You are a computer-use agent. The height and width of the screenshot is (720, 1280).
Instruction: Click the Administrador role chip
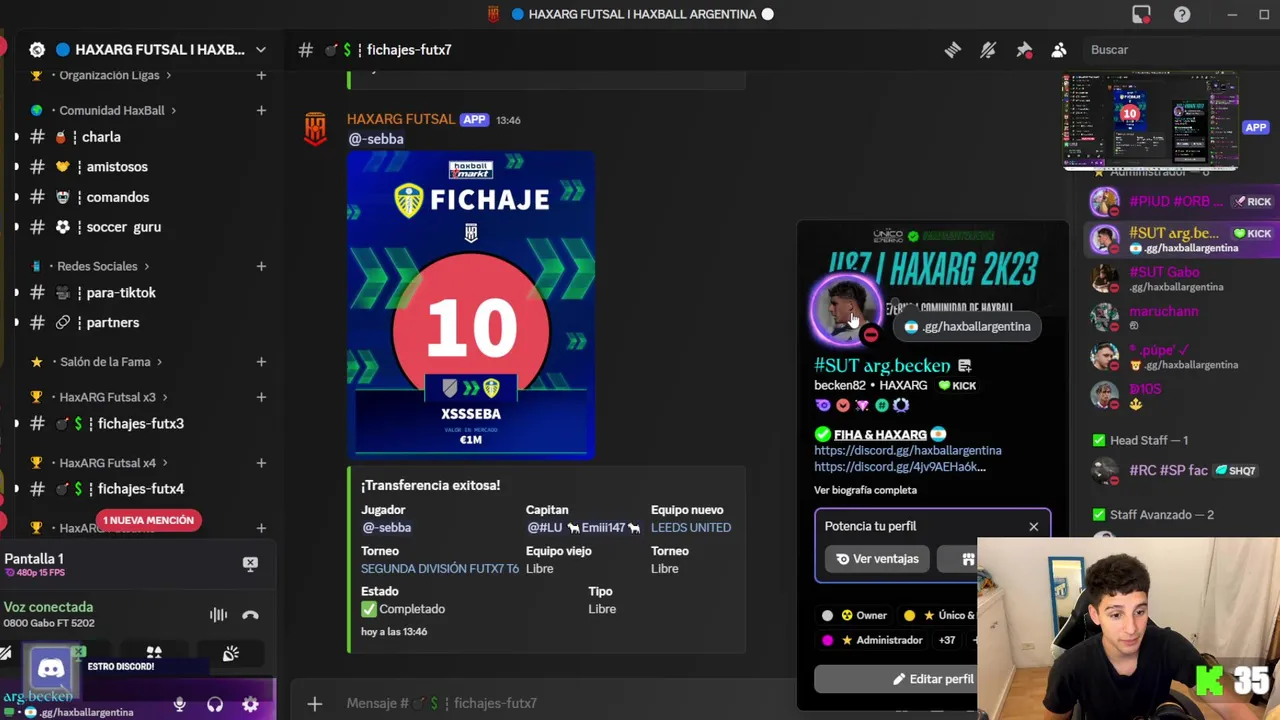tap(872, 640)
